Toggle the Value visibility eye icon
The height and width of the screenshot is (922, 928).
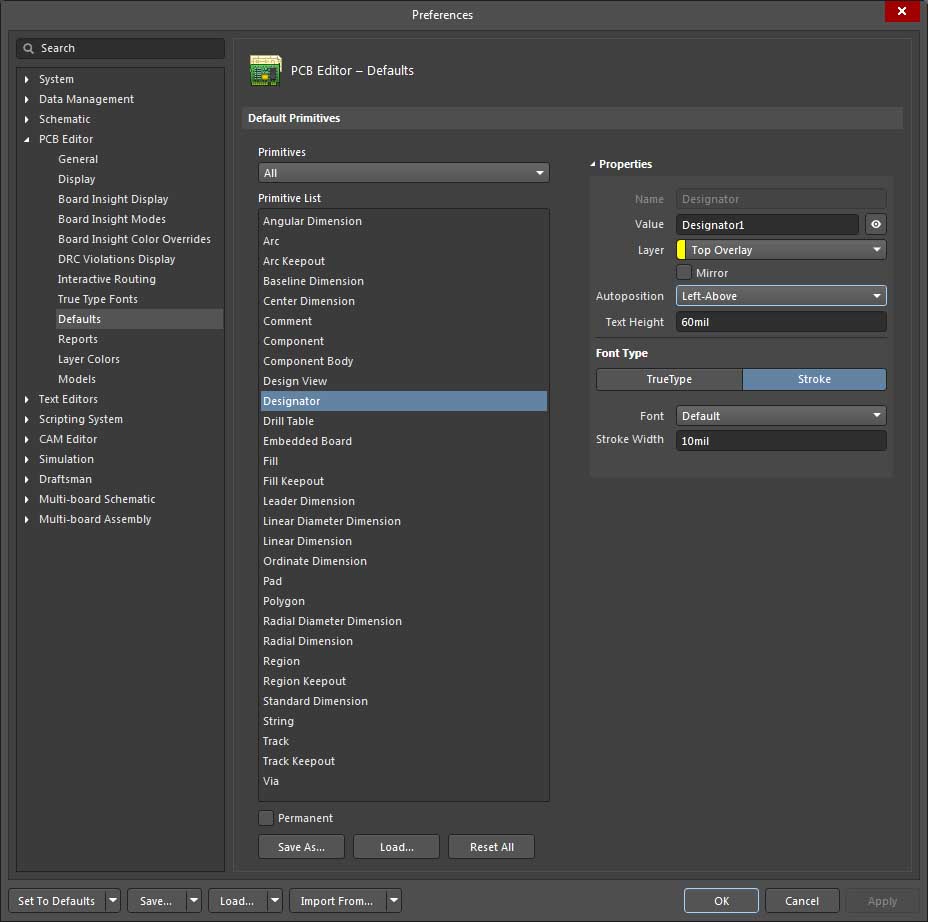pos(875,225)
